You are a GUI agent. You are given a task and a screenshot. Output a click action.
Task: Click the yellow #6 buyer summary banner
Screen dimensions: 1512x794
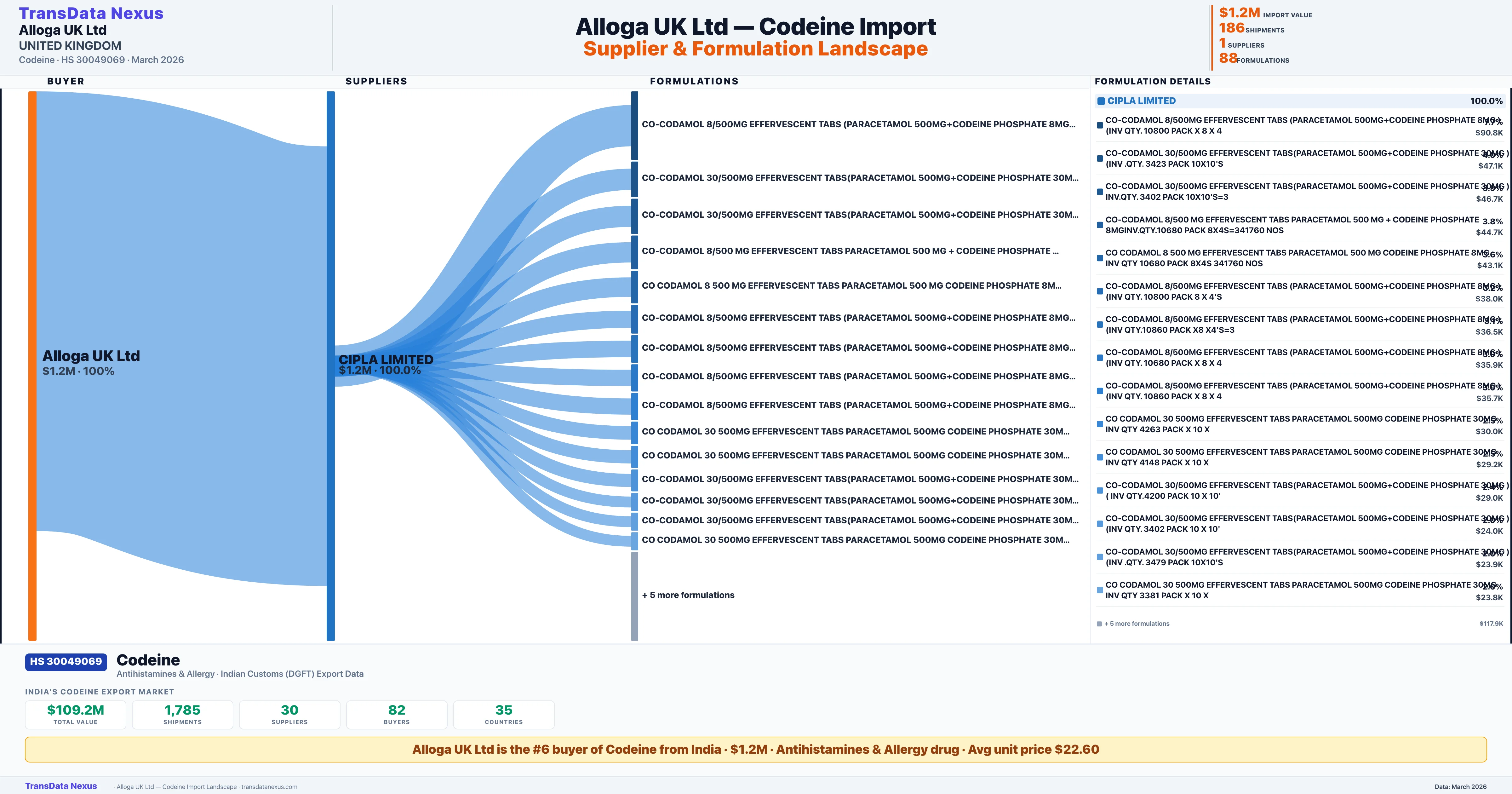[x=755, y=749]
